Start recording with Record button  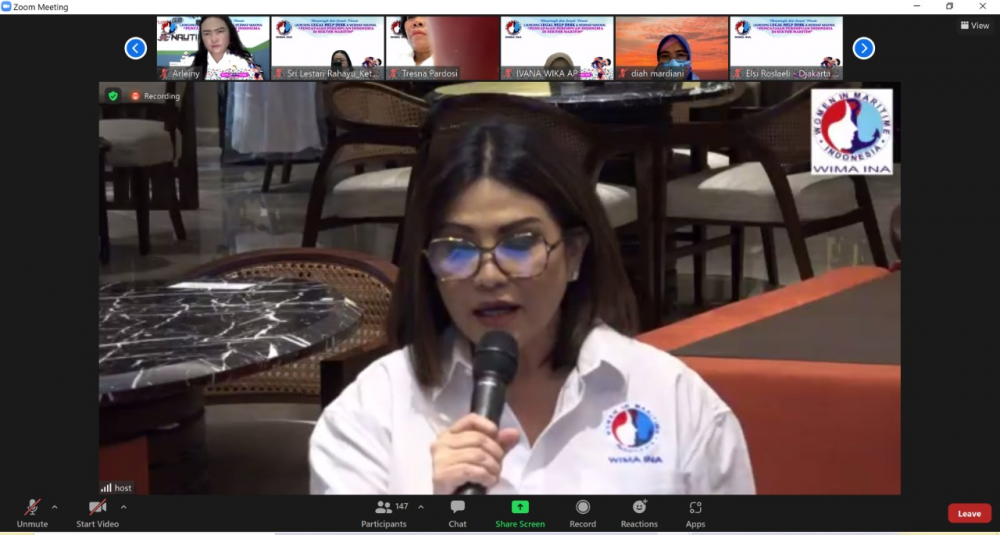pos(582,513)
